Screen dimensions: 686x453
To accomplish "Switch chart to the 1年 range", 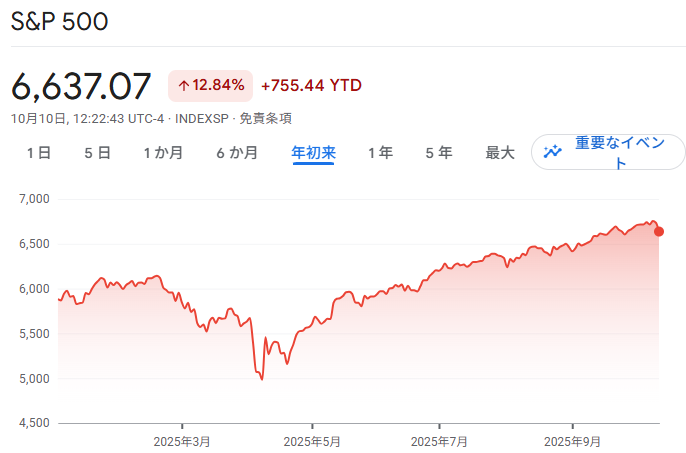I will 380,153.
